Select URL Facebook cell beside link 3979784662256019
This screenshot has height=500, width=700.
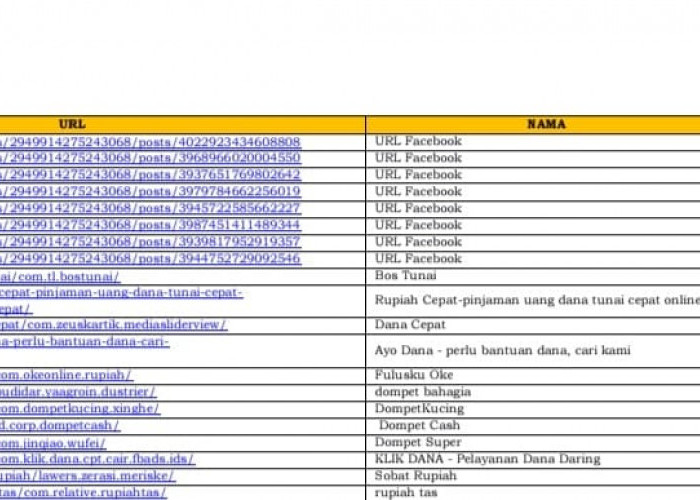click(533, 192)
